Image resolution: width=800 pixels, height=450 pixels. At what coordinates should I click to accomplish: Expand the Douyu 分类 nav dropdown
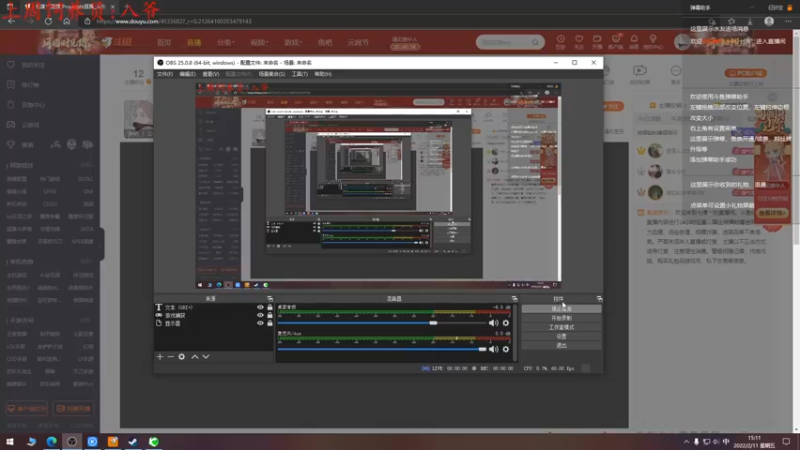click(x=225, y=42)
